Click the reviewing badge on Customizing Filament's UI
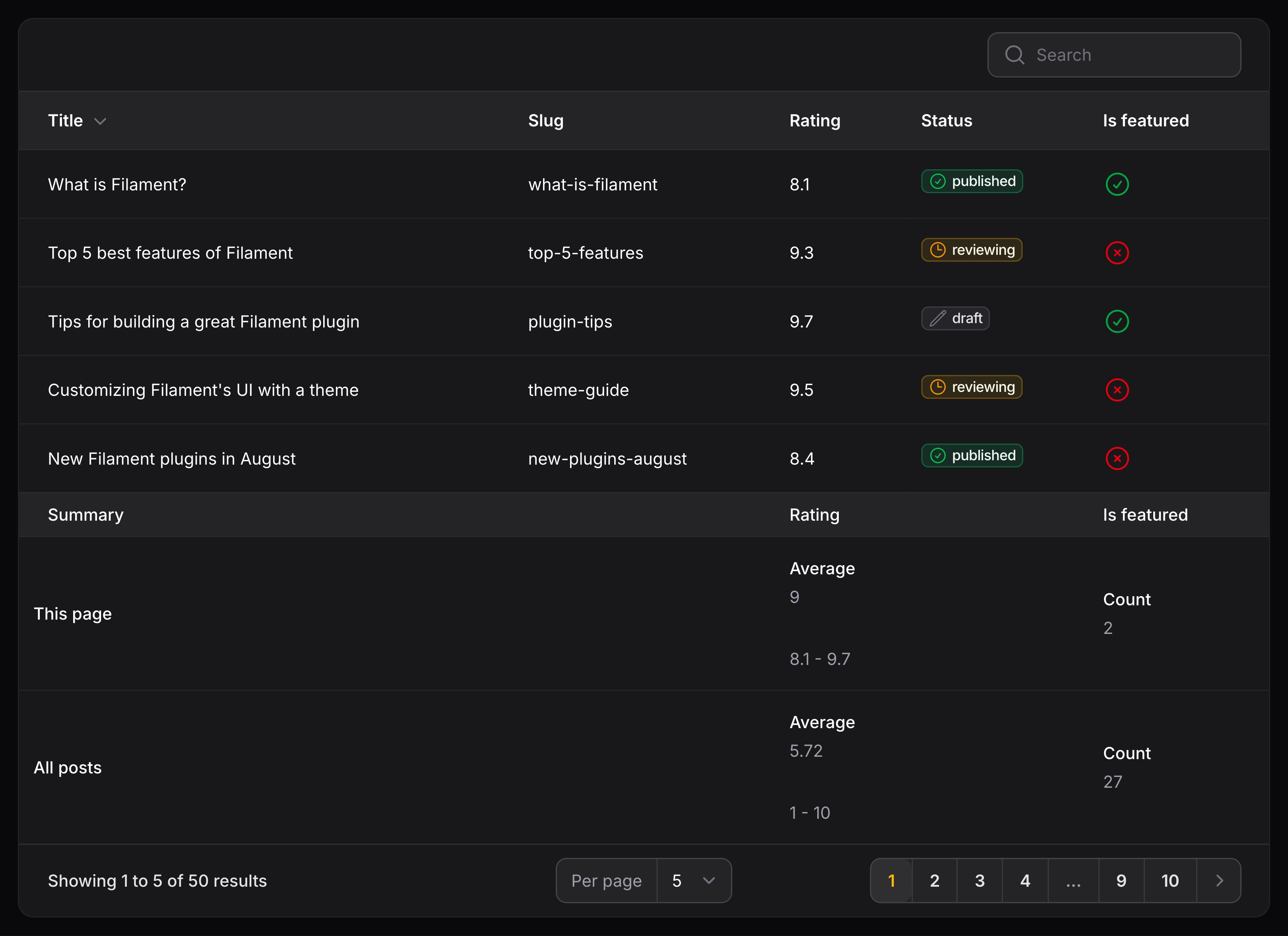Screen dimensions: 1288x936 971,387
